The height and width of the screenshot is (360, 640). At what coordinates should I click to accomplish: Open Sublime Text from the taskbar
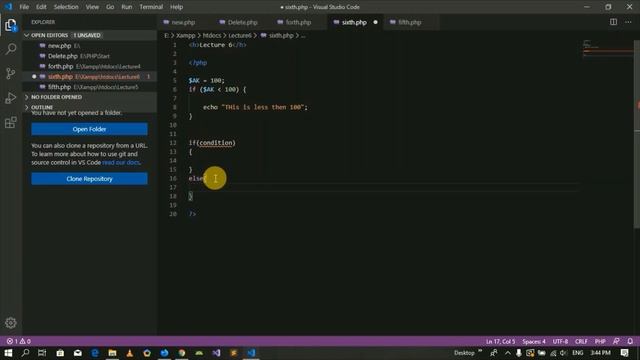coord(233,353)
